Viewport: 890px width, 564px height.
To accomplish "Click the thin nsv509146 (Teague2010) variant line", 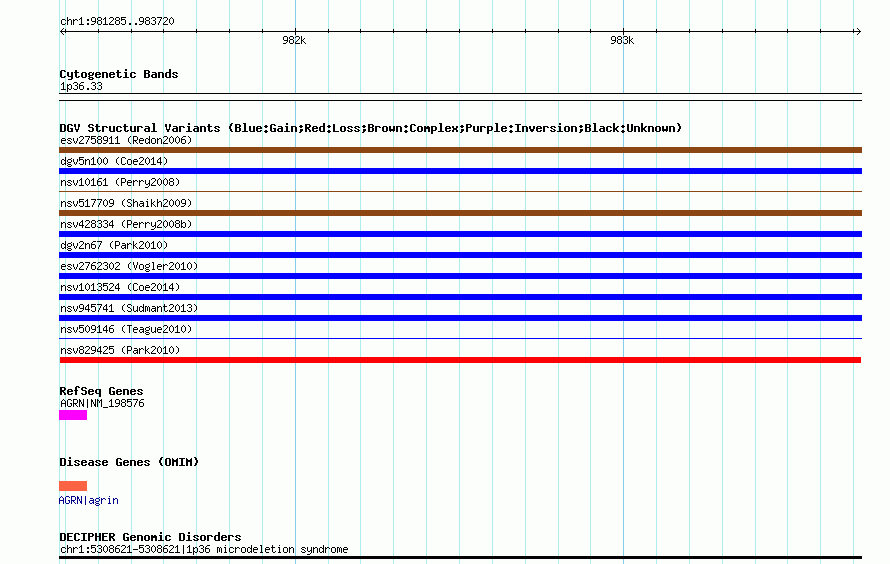I will tap(460, 339).
